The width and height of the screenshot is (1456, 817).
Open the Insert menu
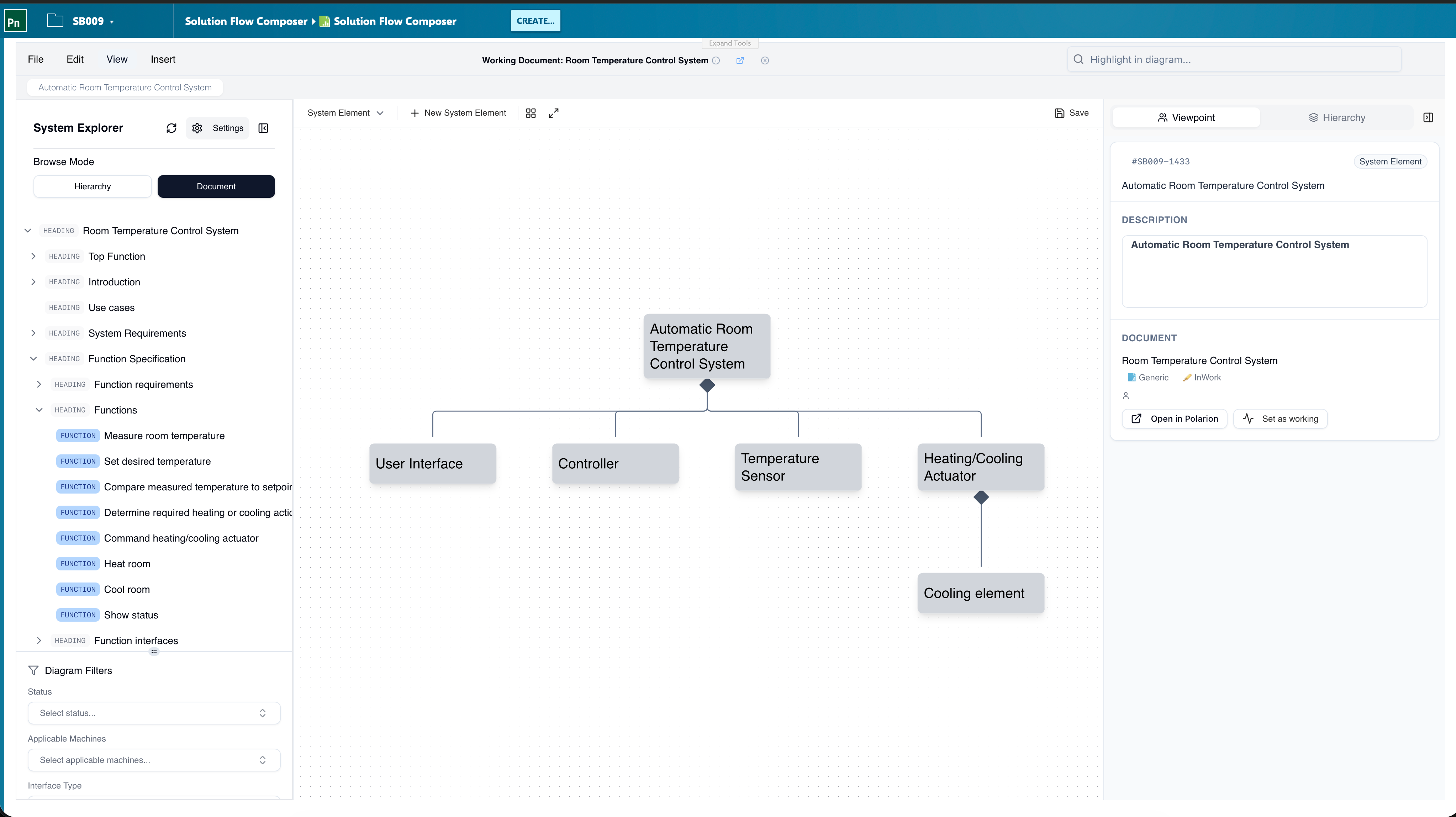163,59
